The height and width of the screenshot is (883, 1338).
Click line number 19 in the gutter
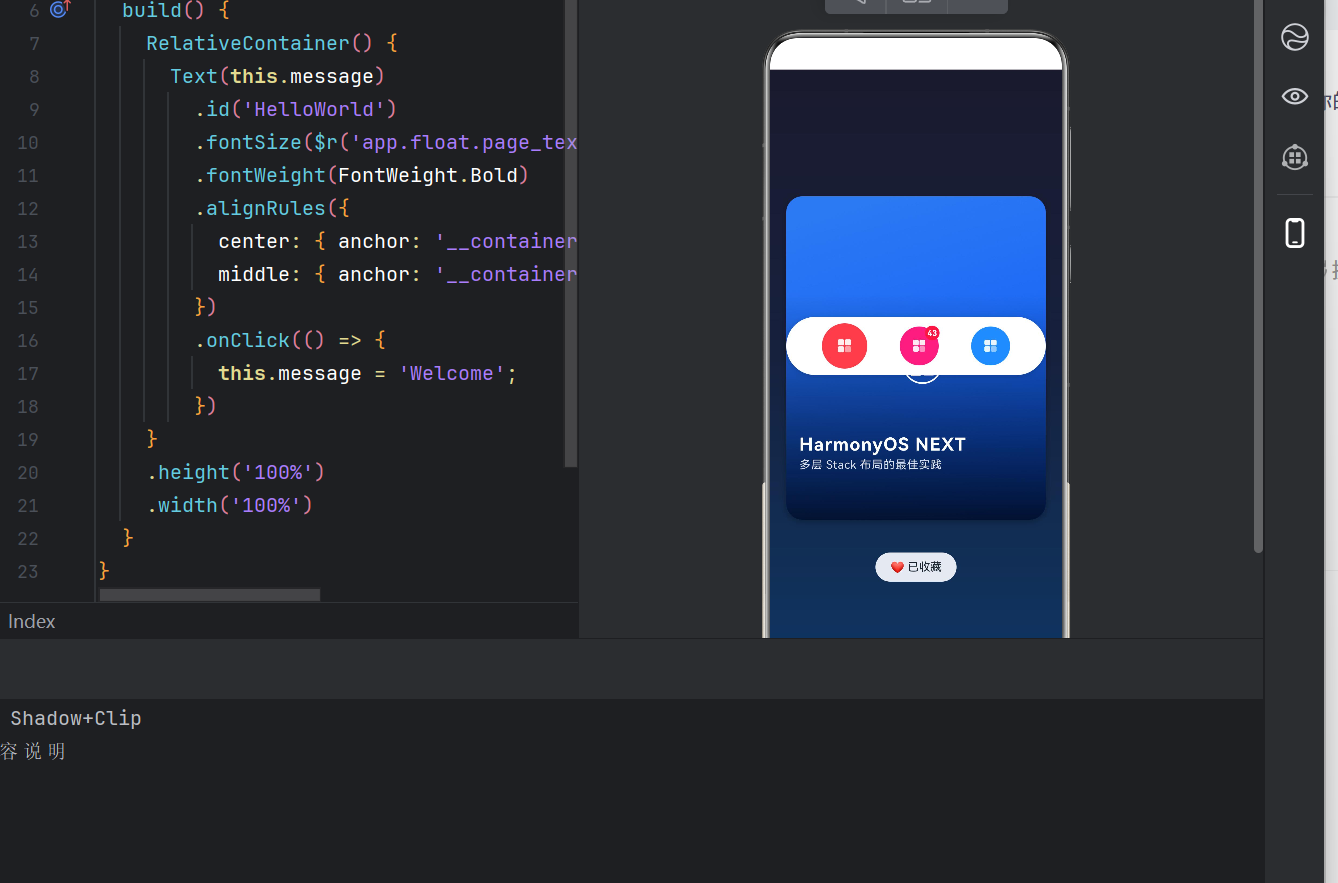[x=28, y=439]
